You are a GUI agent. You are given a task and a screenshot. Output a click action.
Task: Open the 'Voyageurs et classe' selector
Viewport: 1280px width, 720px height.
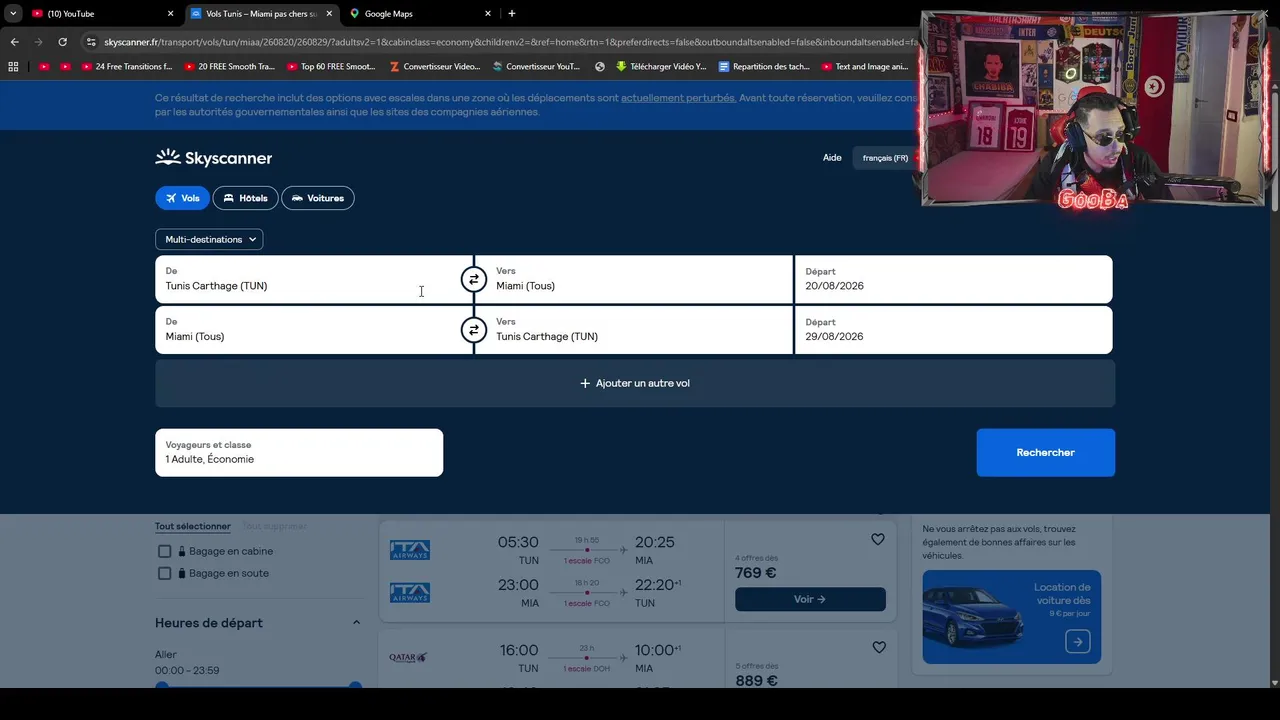[x=299, y=452]
